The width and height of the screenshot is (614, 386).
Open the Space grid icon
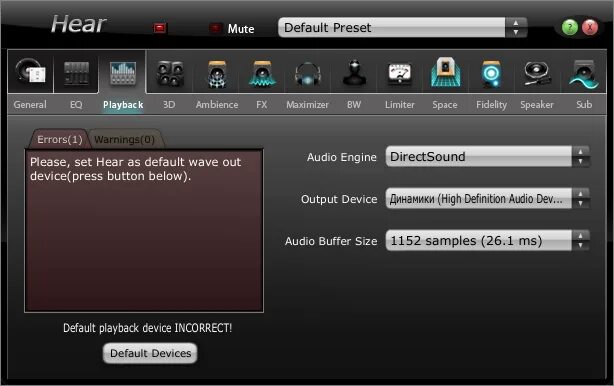tap(446, 72)
